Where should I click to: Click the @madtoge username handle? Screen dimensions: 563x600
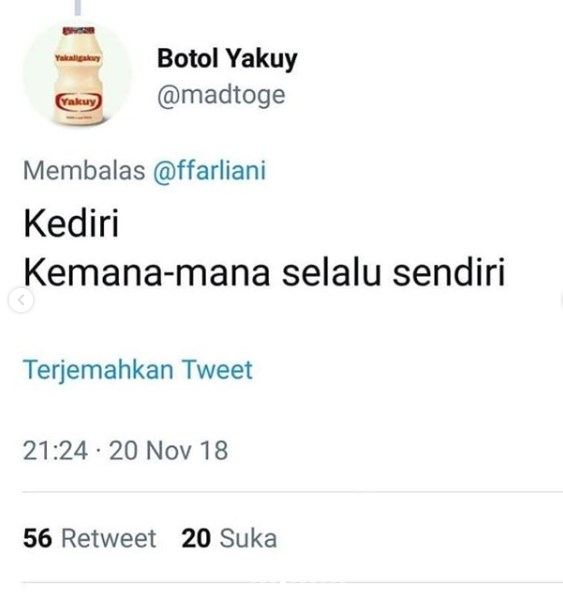coord(221,95)
